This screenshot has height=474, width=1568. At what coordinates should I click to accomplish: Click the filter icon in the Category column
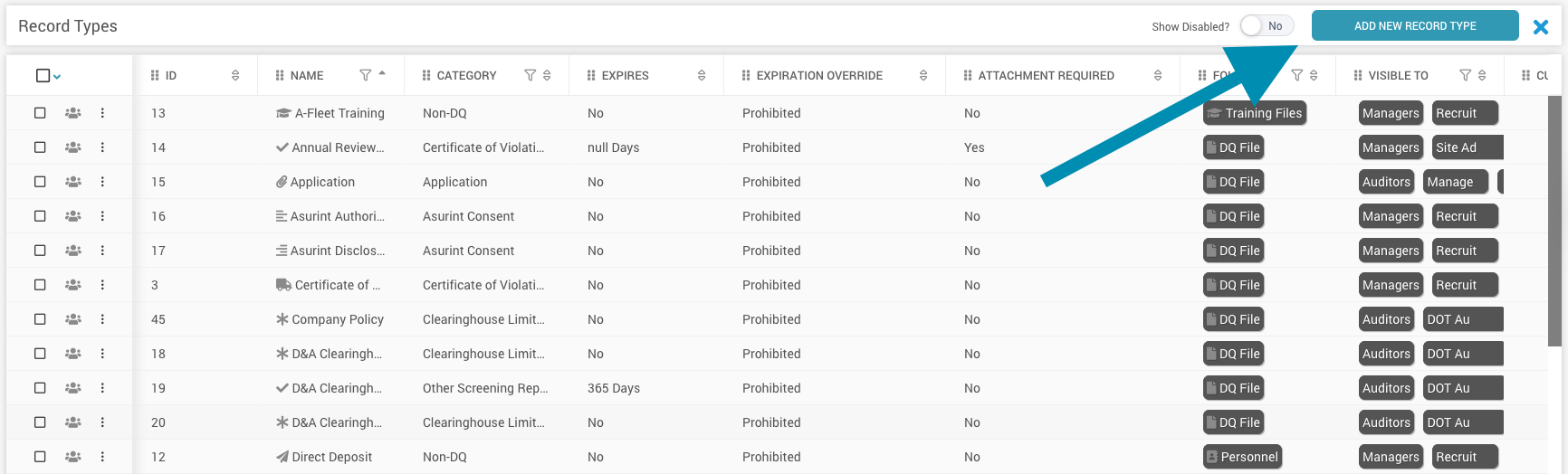coord(531,75)
